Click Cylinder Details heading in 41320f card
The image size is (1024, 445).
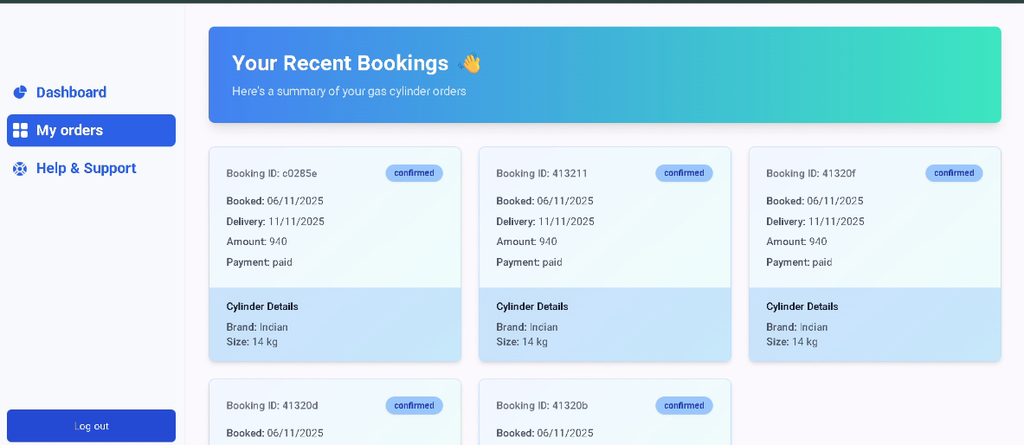(x=802, y=306)
